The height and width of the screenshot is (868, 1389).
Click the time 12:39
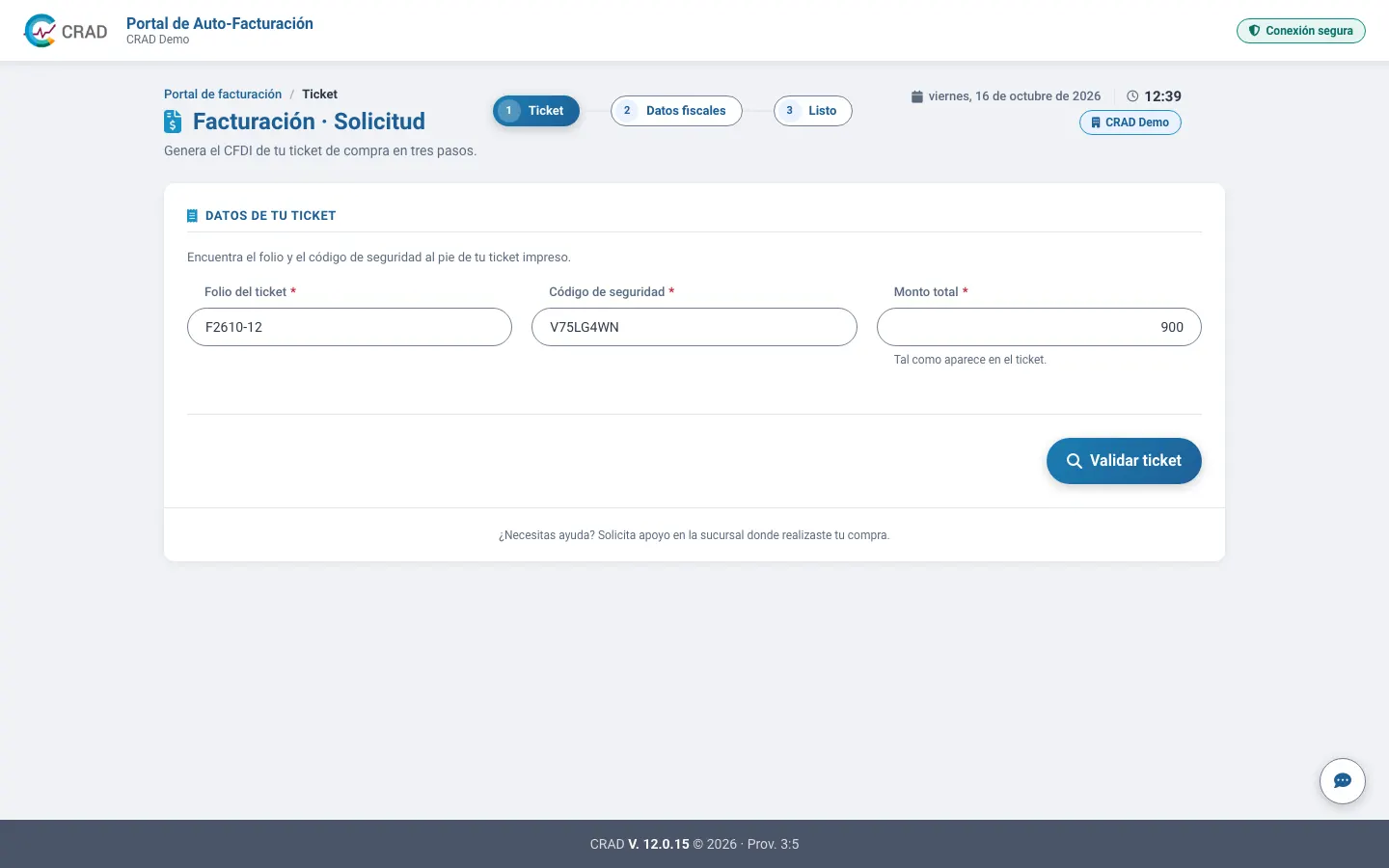click(x=1162, y=96)
